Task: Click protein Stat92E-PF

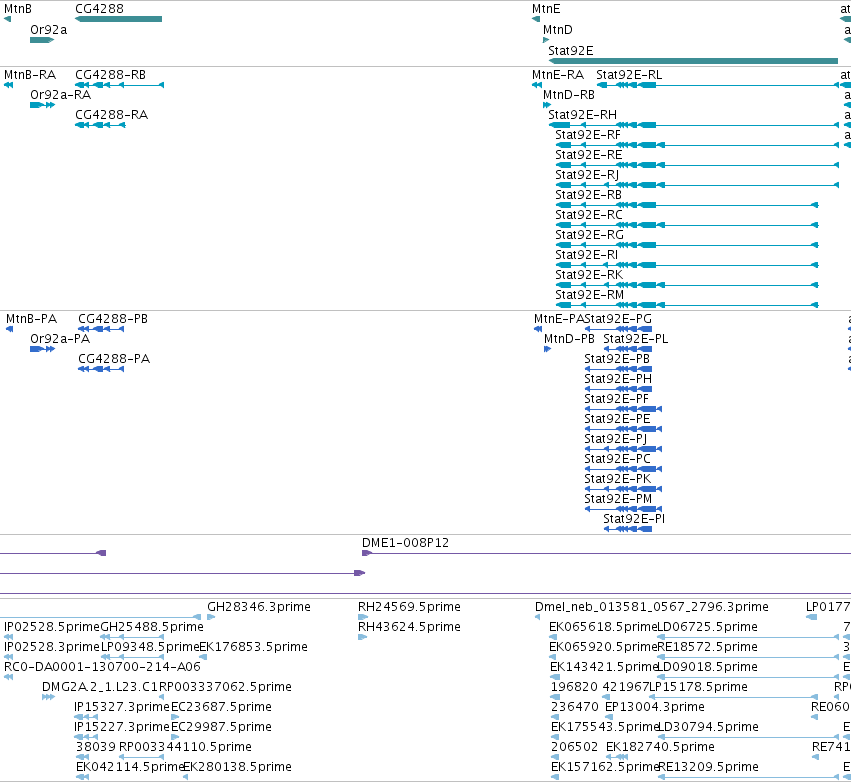Action: pos(617,399)
